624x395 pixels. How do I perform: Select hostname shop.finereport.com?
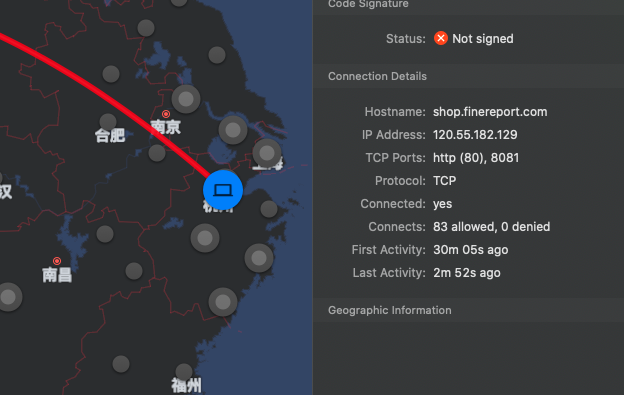coord(490,112)
